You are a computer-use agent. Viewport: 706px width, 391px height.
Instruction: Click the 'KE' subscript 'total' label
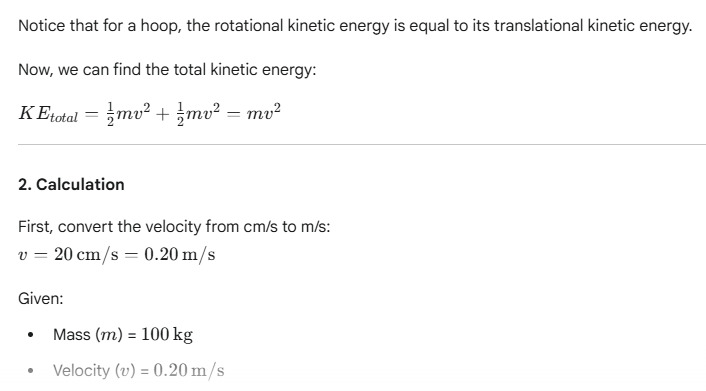[63, 118]
